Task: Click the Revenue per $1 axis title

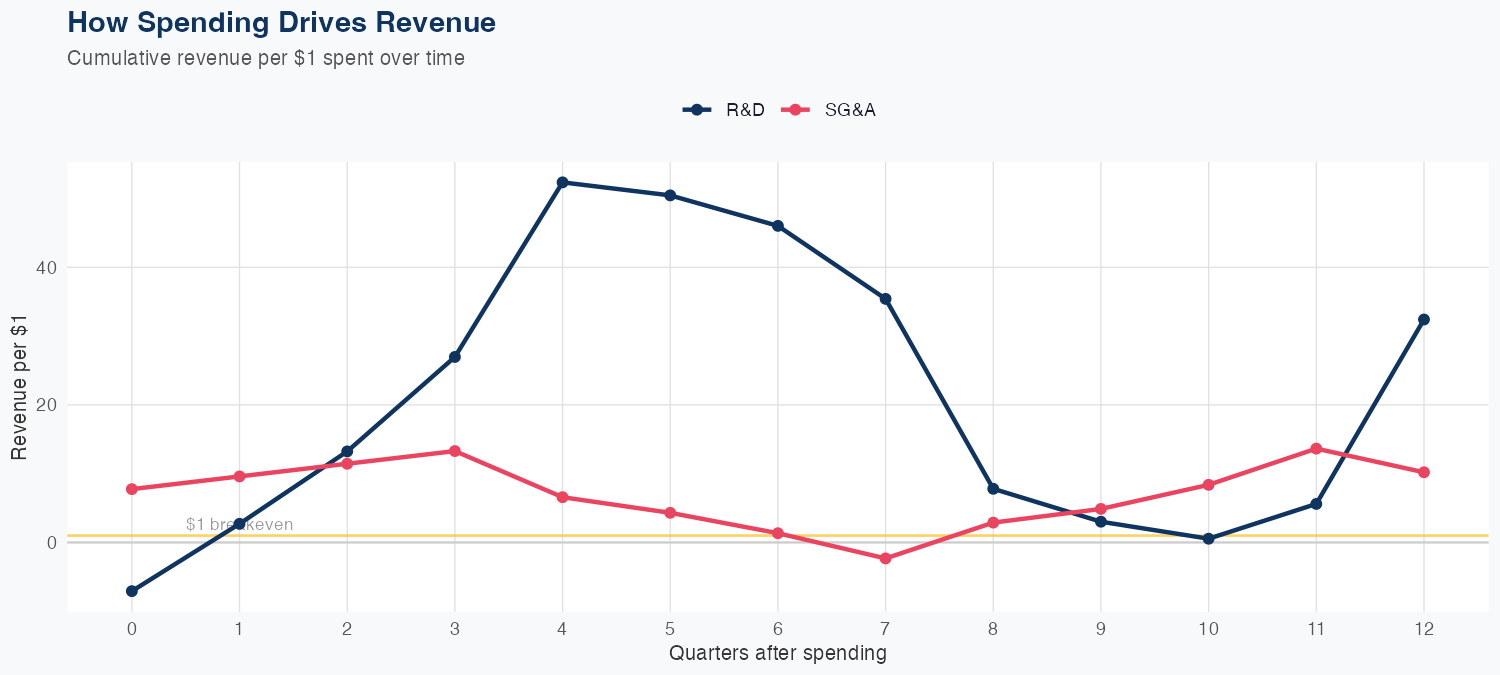Action: tap(19, 385)
